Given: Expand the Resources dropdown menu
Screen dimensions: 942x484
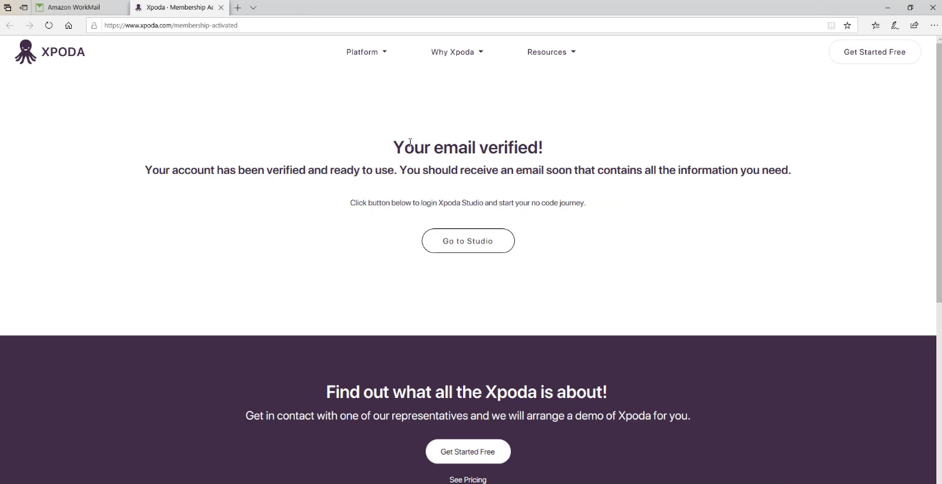Looking at the screenshot, I should tap(551, 52).
